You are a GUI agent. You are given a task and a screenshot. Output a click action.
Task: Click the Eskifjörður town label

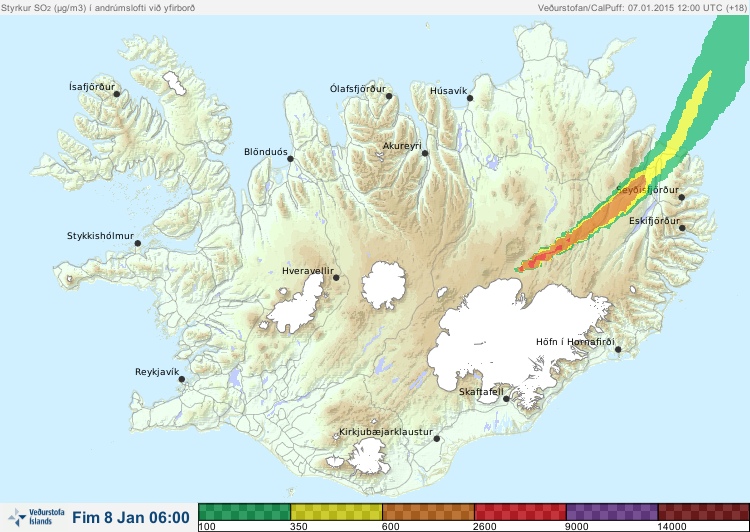pyautogui.click(x=654, y=221)
